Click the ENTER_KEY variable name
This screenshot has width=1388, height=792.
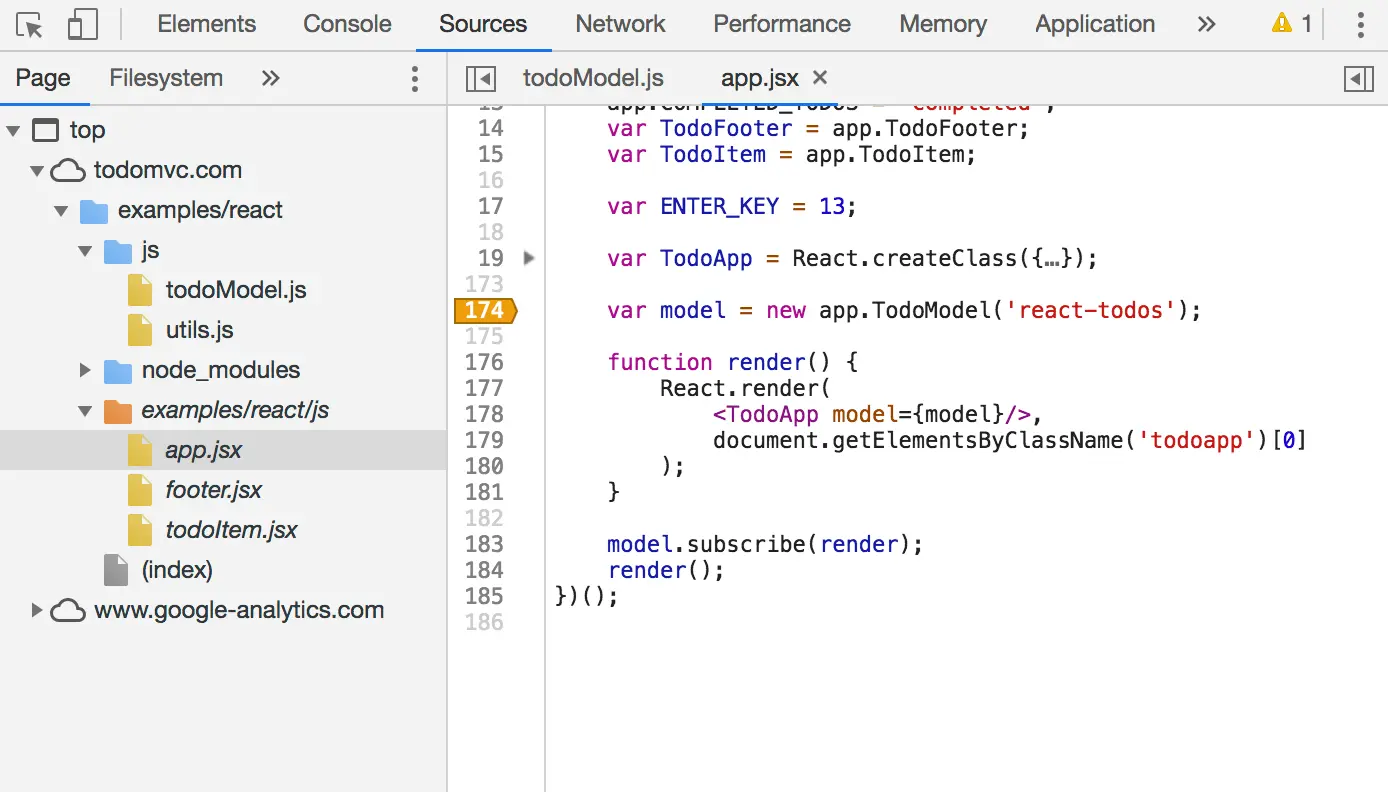coord(720,206)
